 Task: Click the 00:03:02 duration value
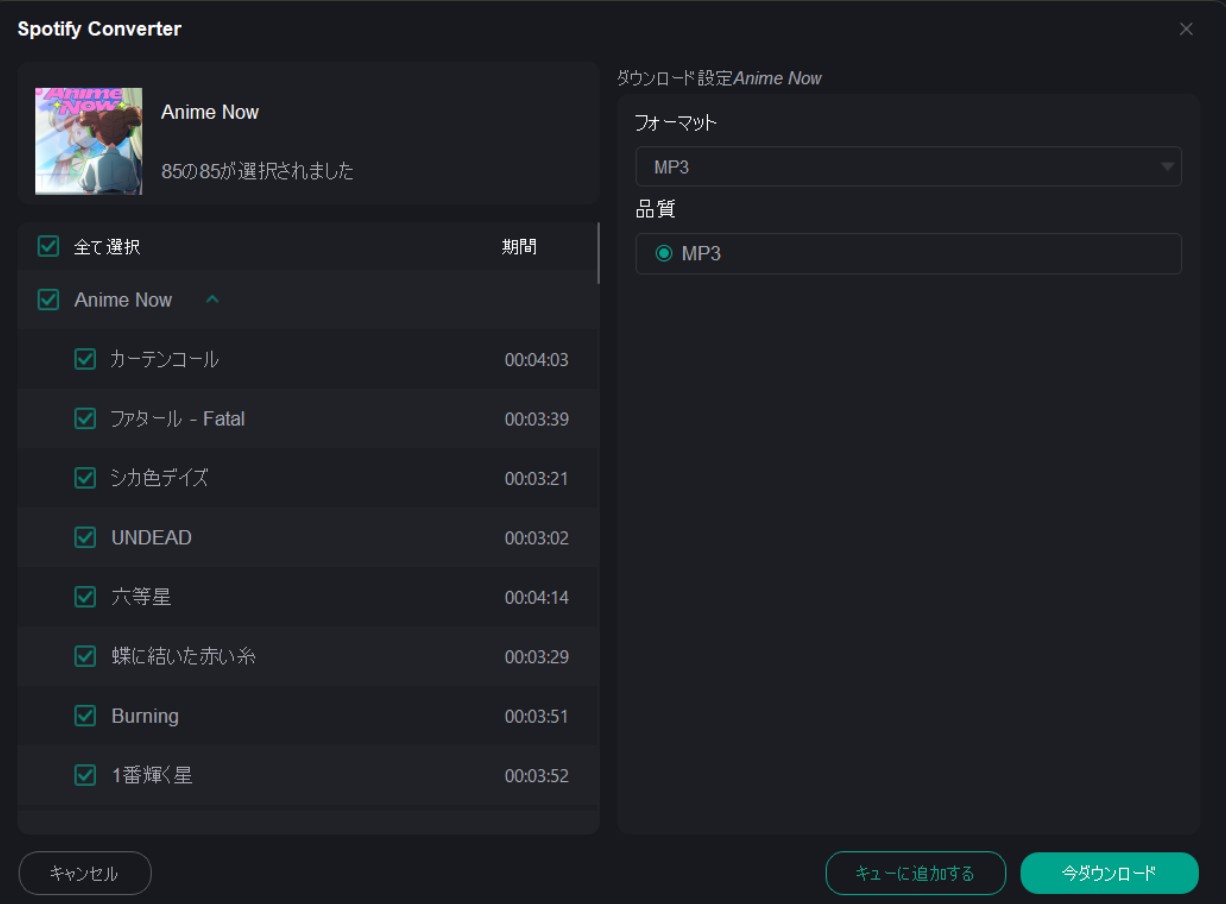536,538
